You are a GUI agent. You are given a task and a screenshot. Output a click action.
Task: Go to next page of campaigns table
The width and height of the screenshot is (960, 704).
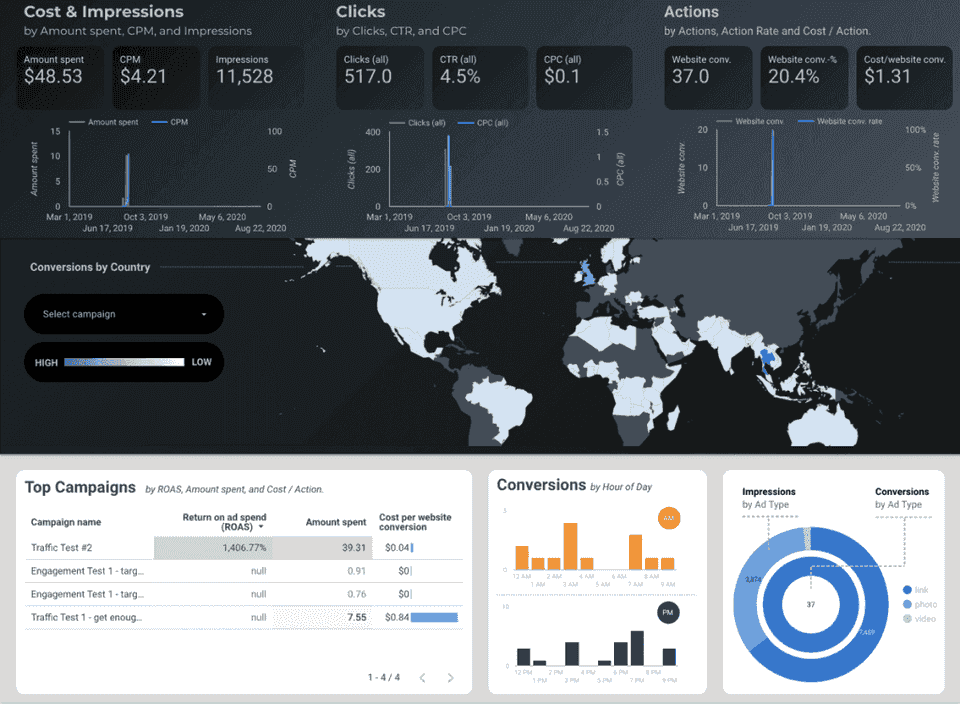point(451,678)
